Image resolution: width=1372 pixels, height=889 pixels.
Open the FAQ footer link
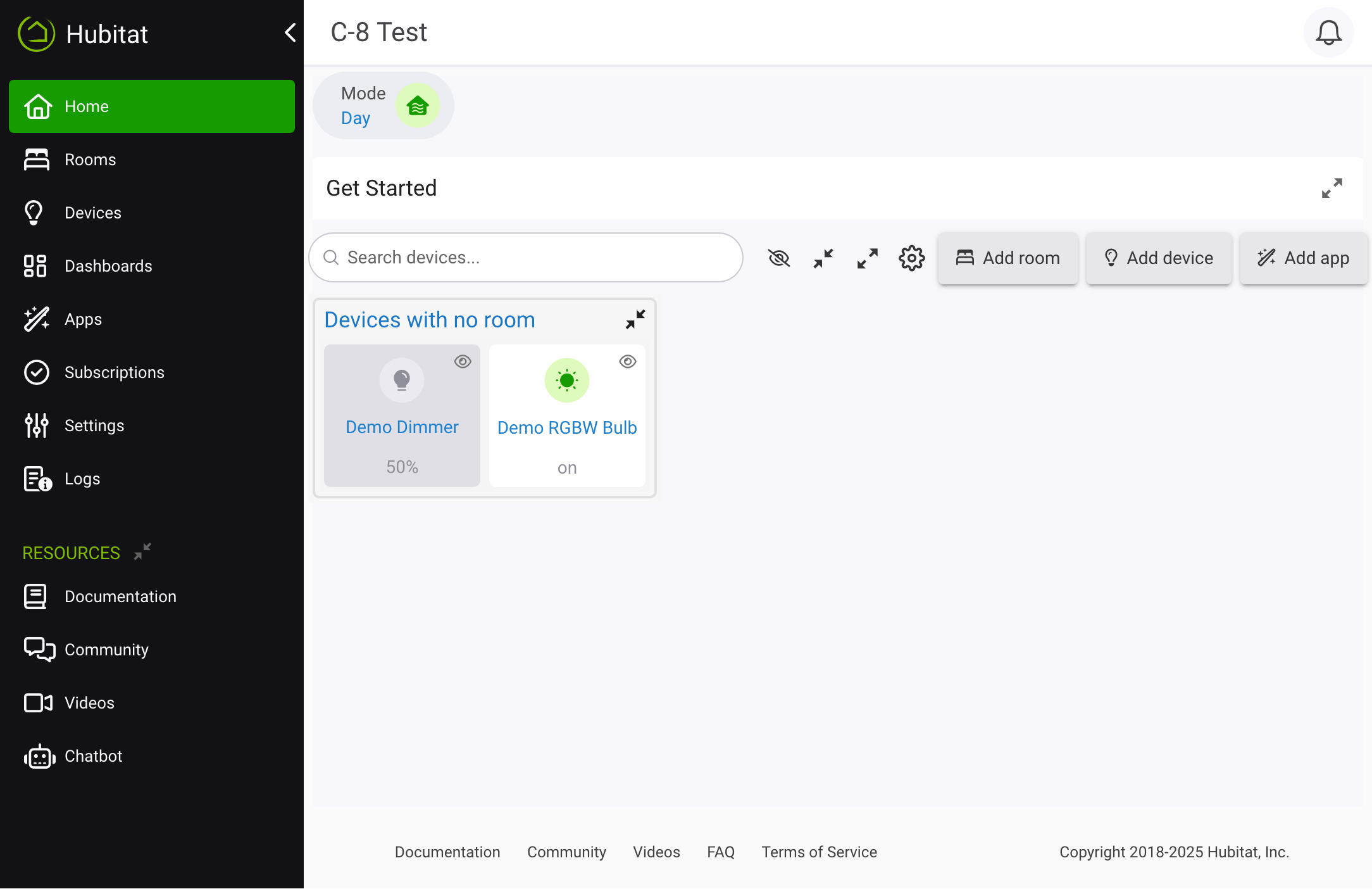click(x=721, y=852)
